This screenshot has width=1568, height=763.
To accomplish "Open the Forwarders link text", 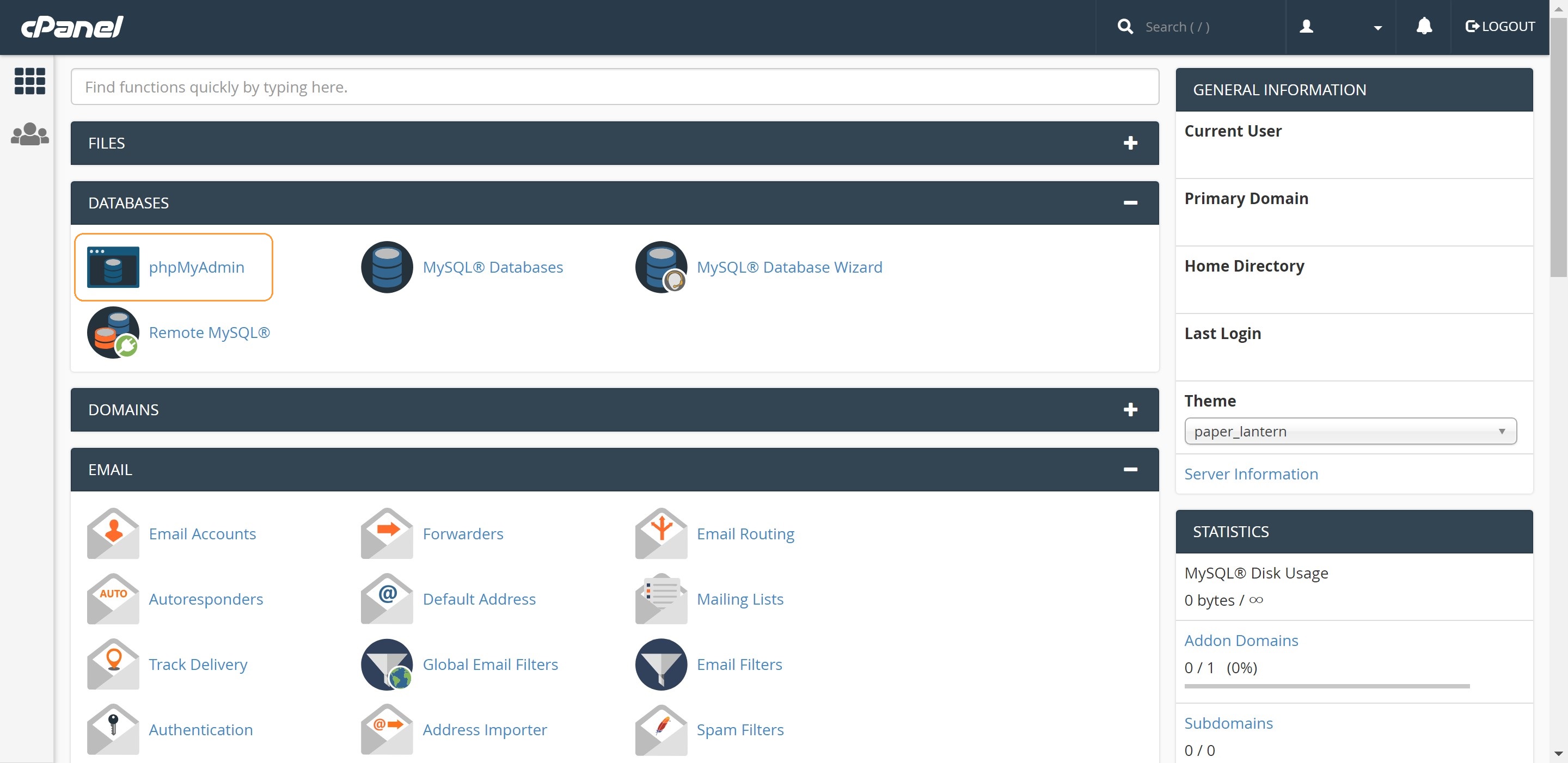I will coord(463,534).
